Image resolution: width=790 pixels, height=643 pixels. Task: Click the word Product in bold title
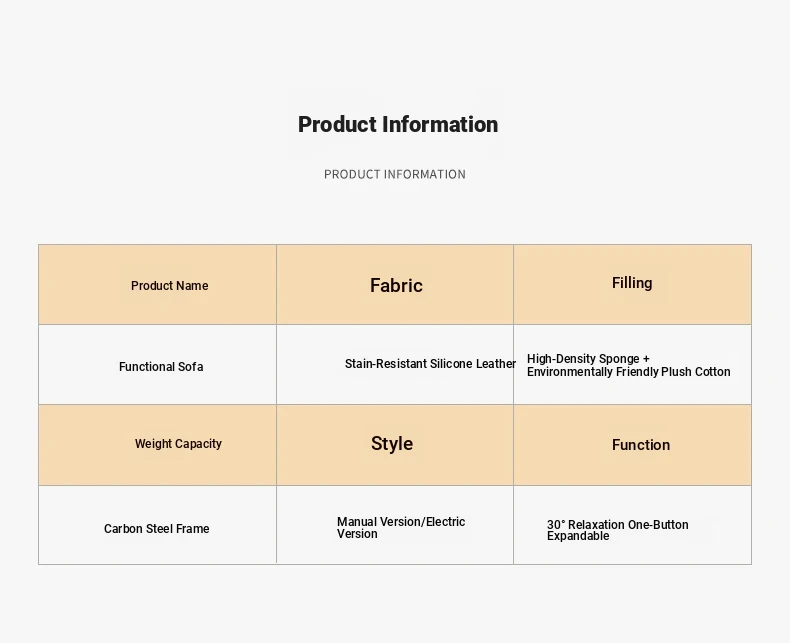click(x=337, y=124)
